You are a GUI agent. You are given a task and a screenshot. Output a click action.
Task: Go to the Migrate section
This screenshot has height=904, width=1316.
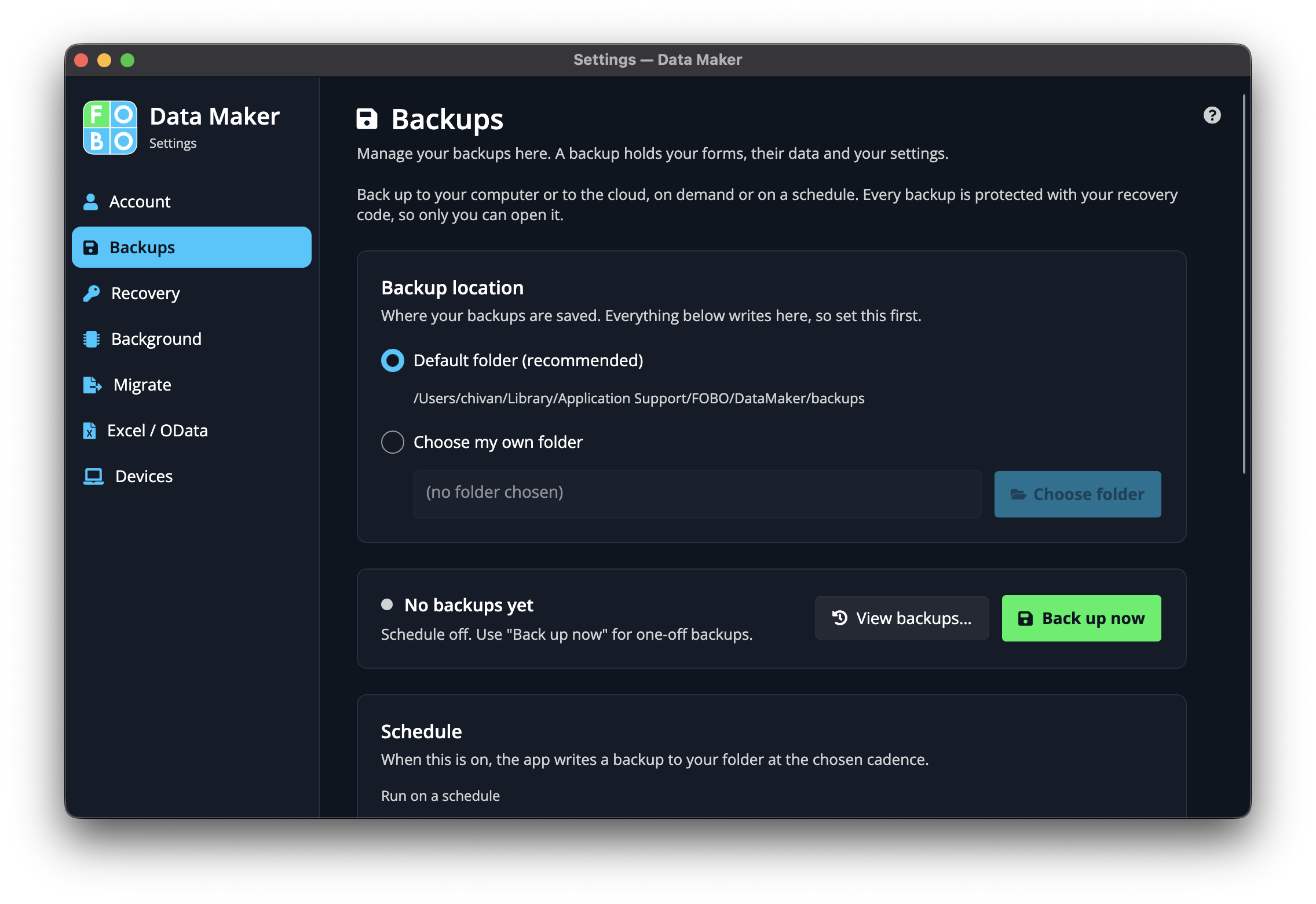click(x=192, y=385)
